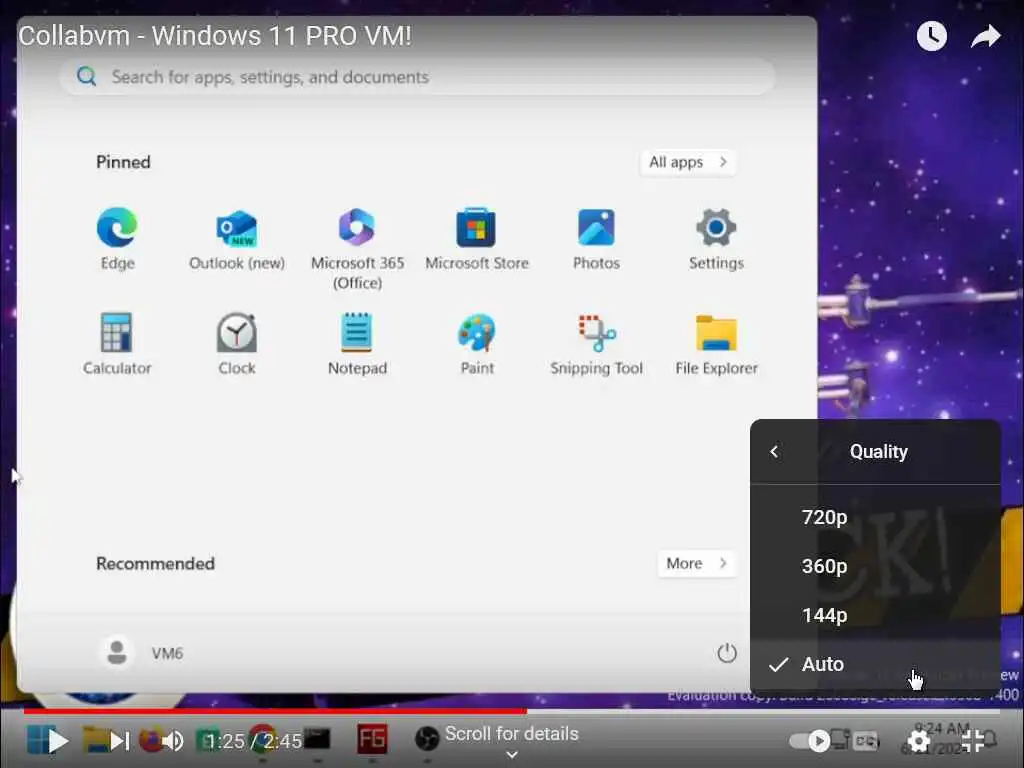Click the Start menu search box

point(418,76)
